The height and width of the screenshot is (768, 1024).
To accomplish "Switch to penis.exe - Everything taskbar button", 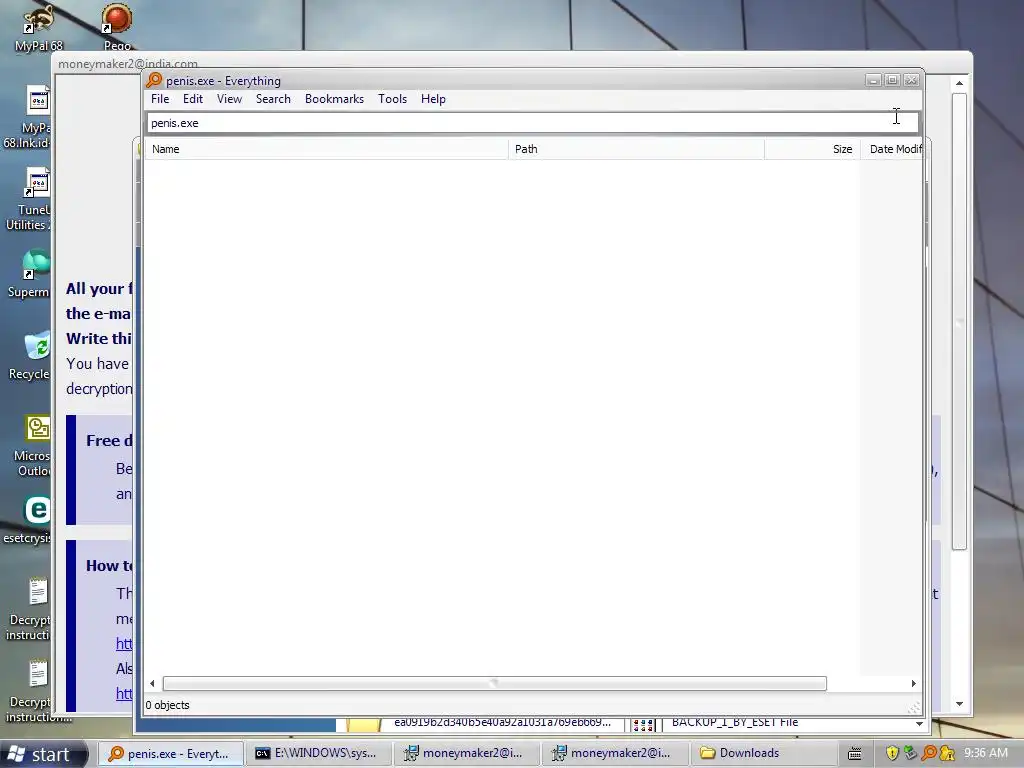I will (170, 754).
